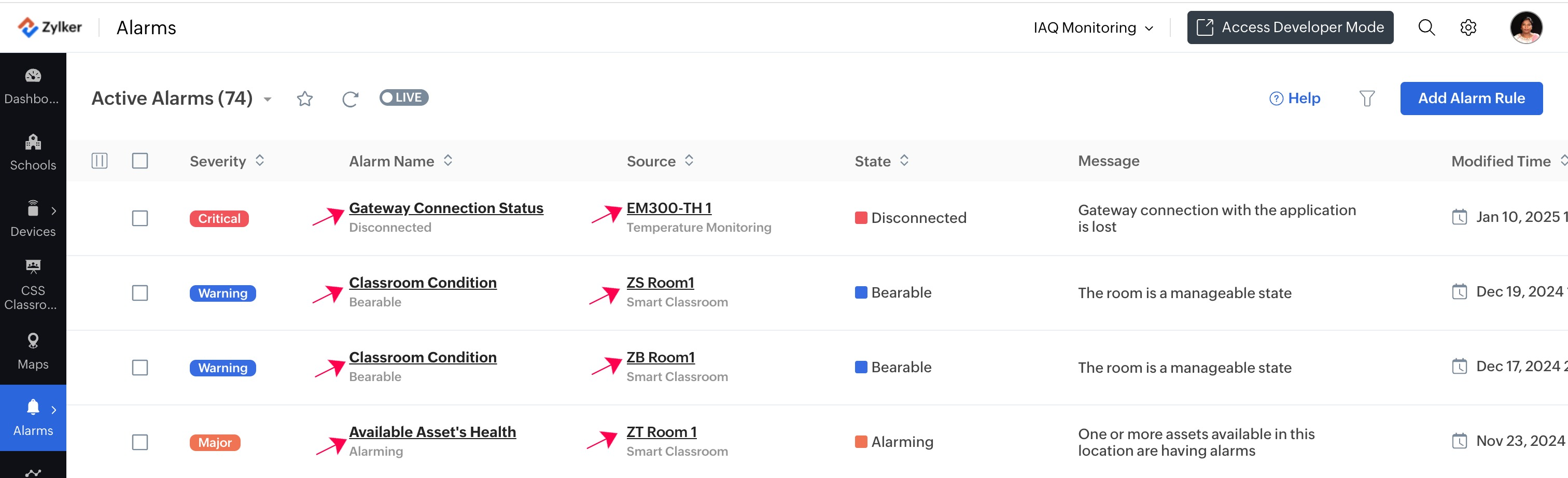Viewport: 1568px width, 478px height.
Task: Expand the Active Alarms view dropdown
Action: [267, 99]
